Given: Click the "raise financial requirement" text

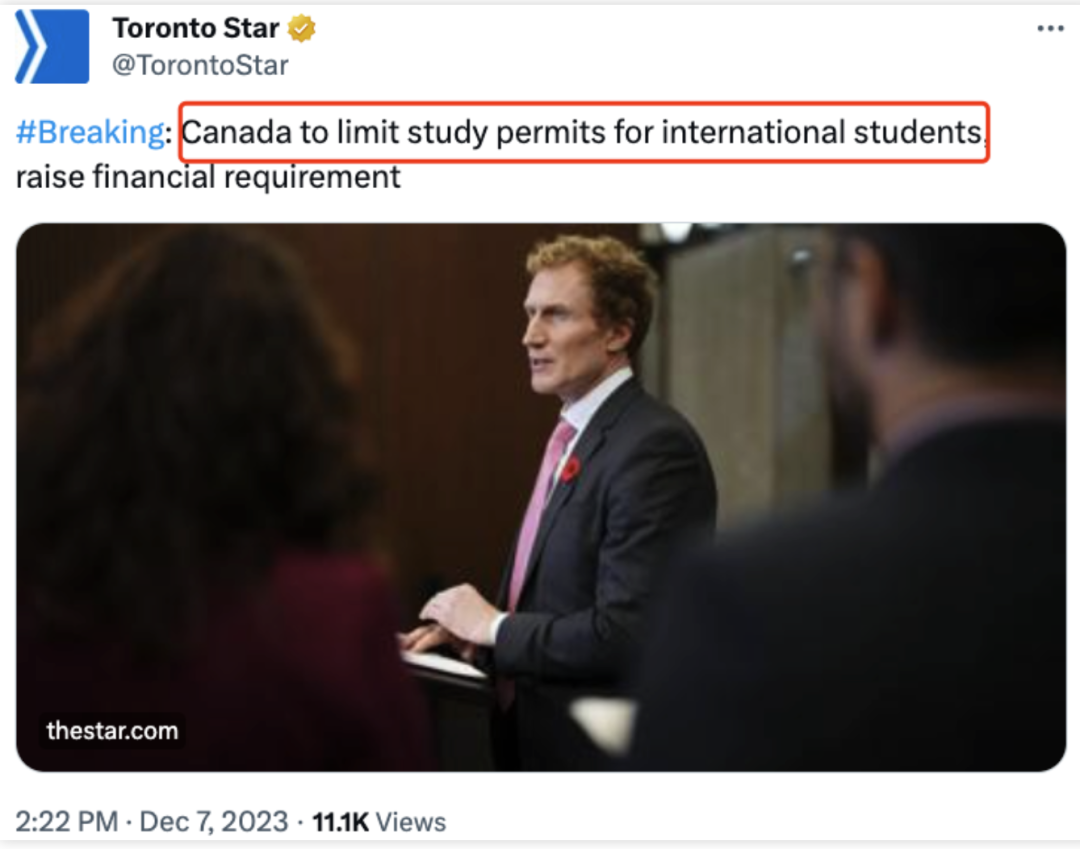Looking at the screenshot, I should (208, 177).
